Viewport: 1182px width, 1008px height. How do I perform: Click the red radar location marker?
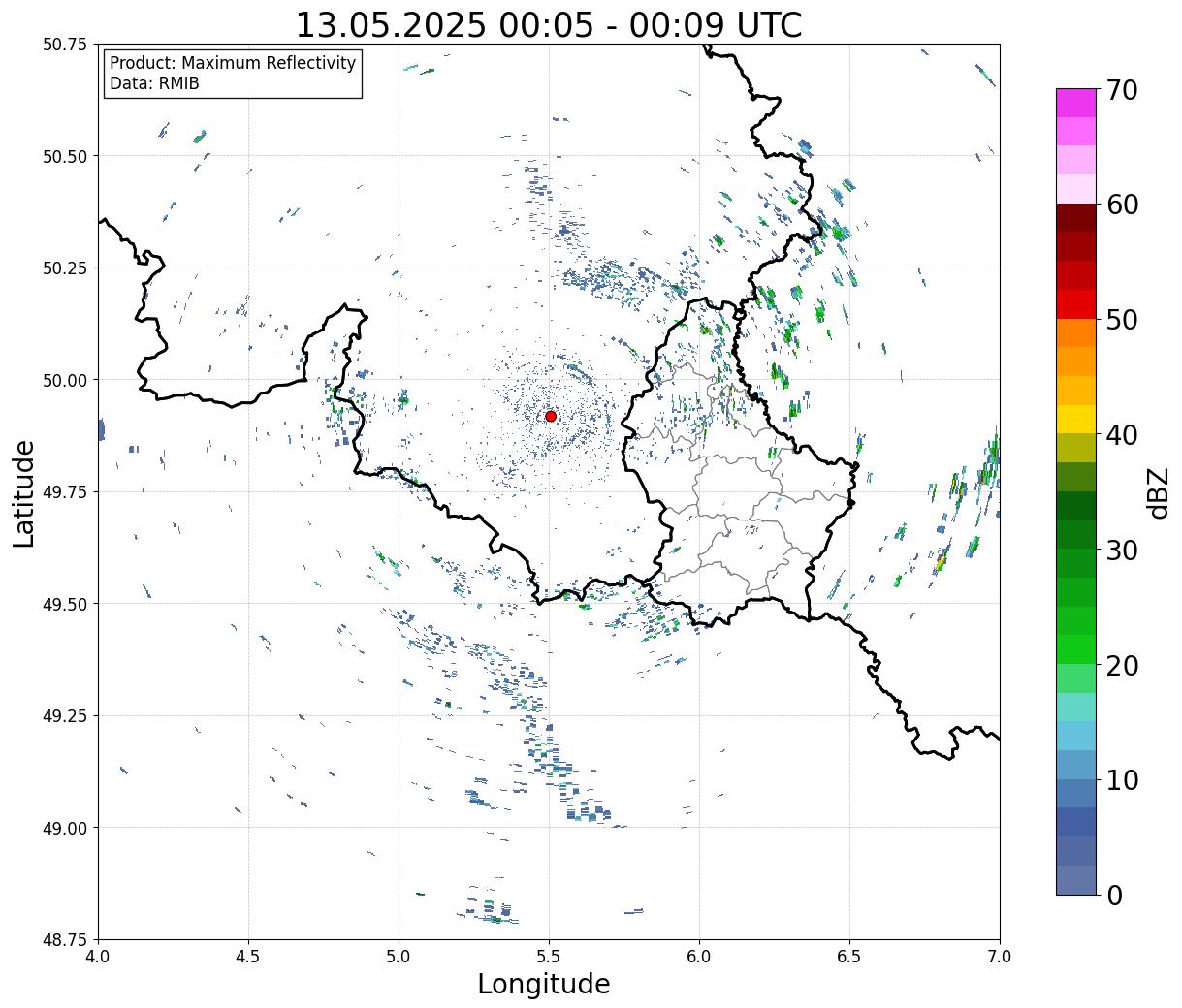tap(551, 416)
